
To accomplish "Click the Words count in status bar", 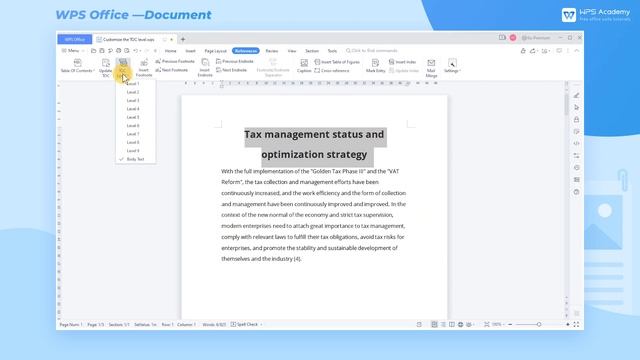I will click(214, 324).
